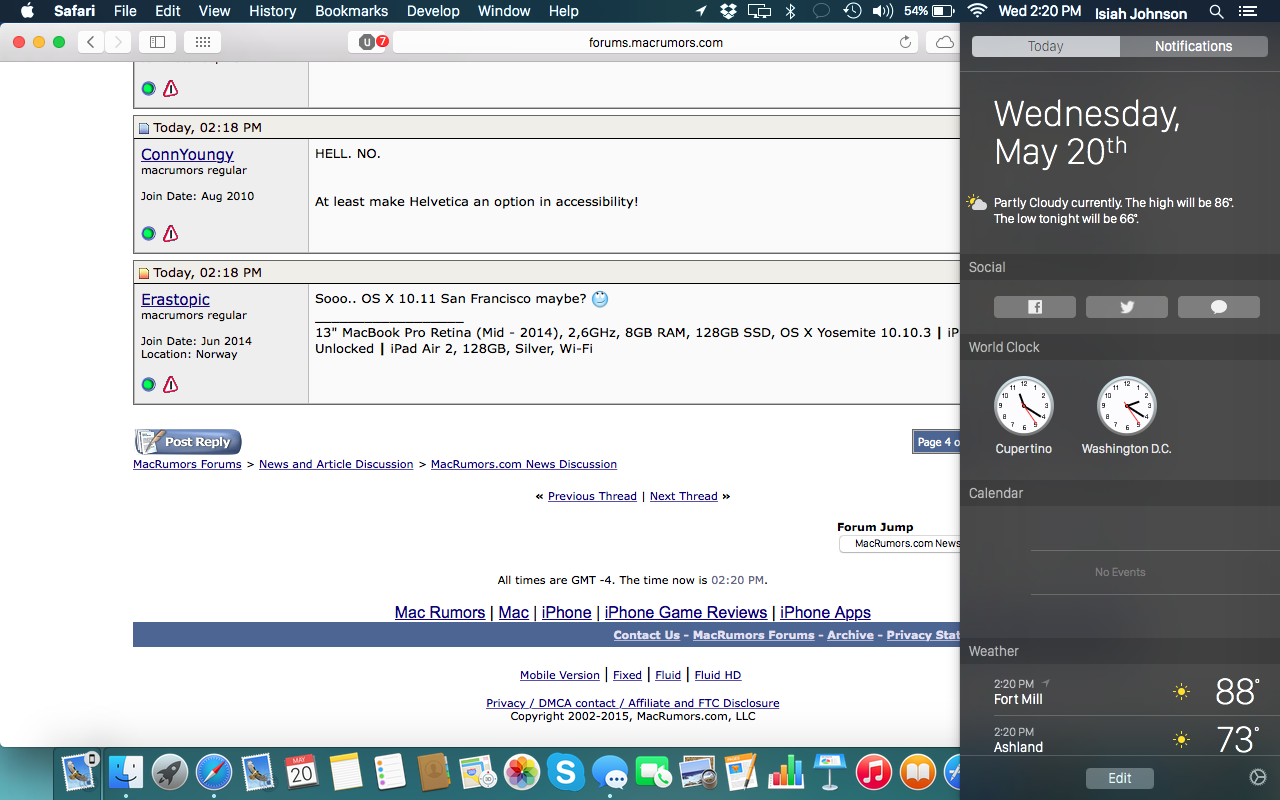This screenshot has width=1280, height=800.
Task: Click the volume icon in menu bar
Action: coord(882,11)
